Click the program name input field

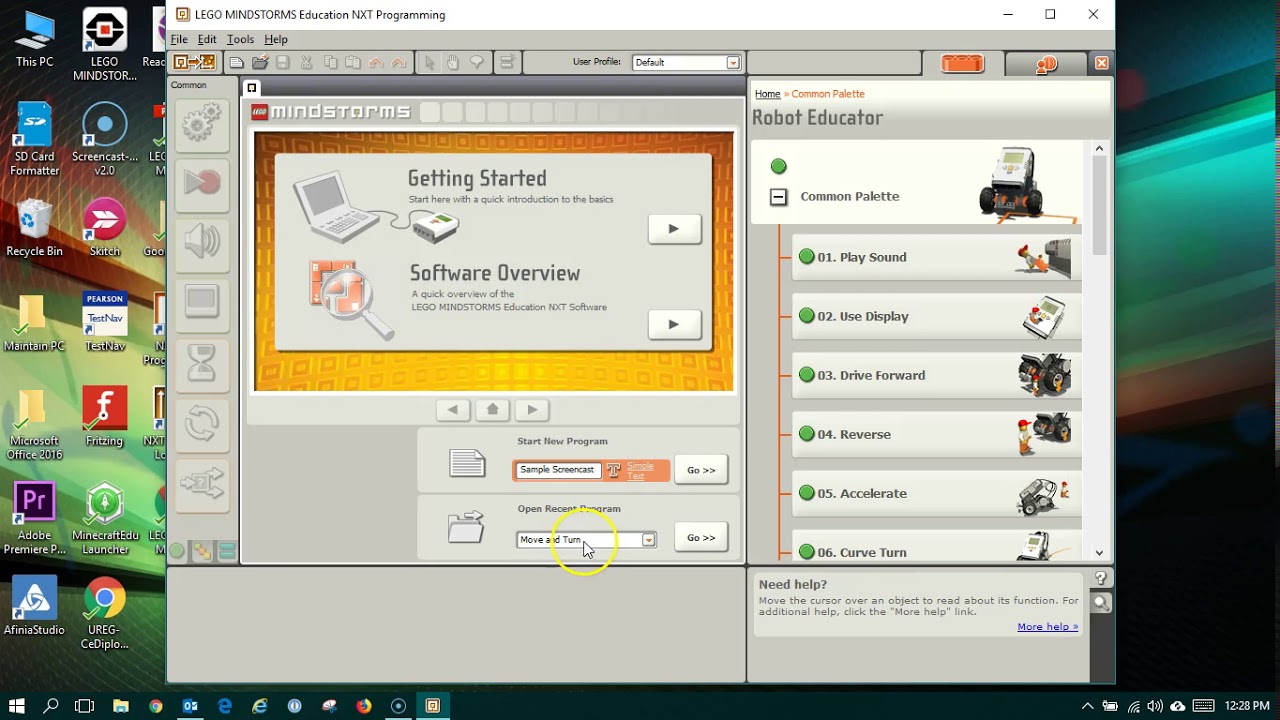pyautogui.click(x=557, y=470)
